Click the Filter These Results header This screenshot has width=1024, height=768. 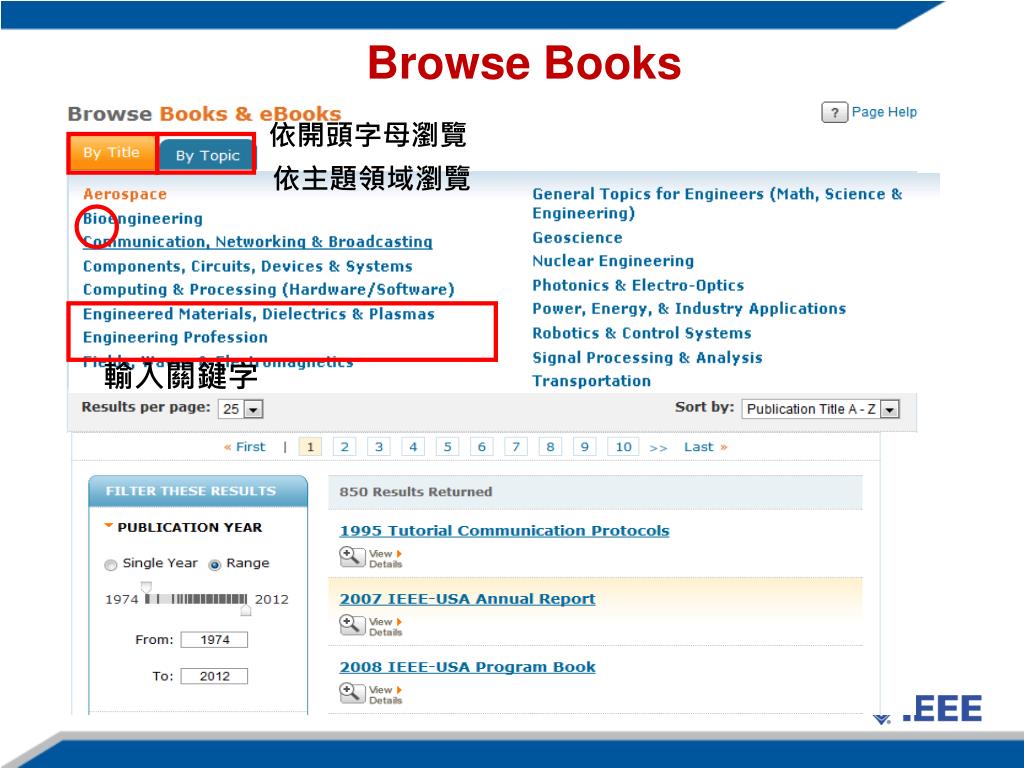pos(198,491)
